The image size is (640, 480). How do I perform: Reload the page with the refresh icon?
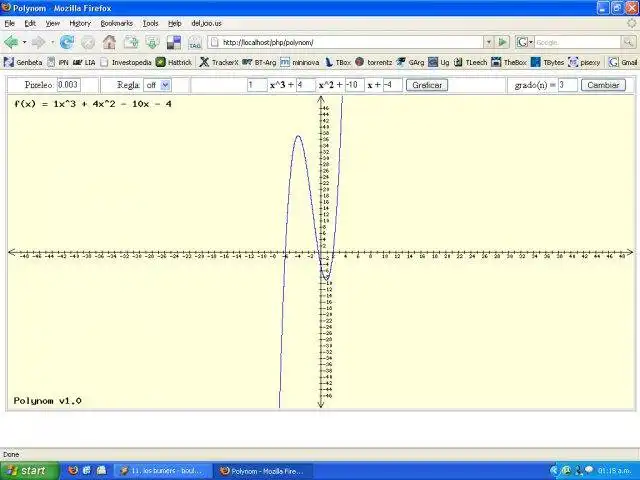(x=67, y=42)
